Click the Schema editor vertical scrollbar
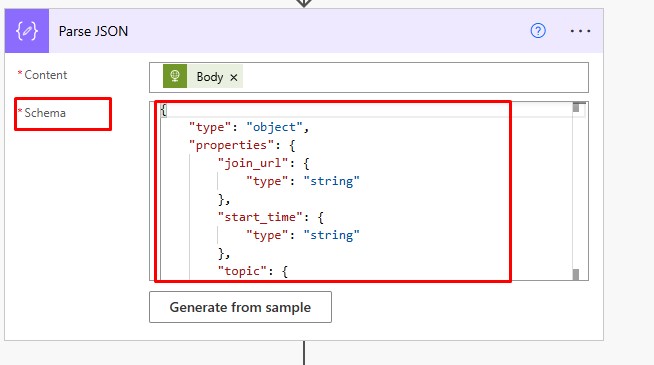This screenshot has height=365, width=654. tap(576, 191)
